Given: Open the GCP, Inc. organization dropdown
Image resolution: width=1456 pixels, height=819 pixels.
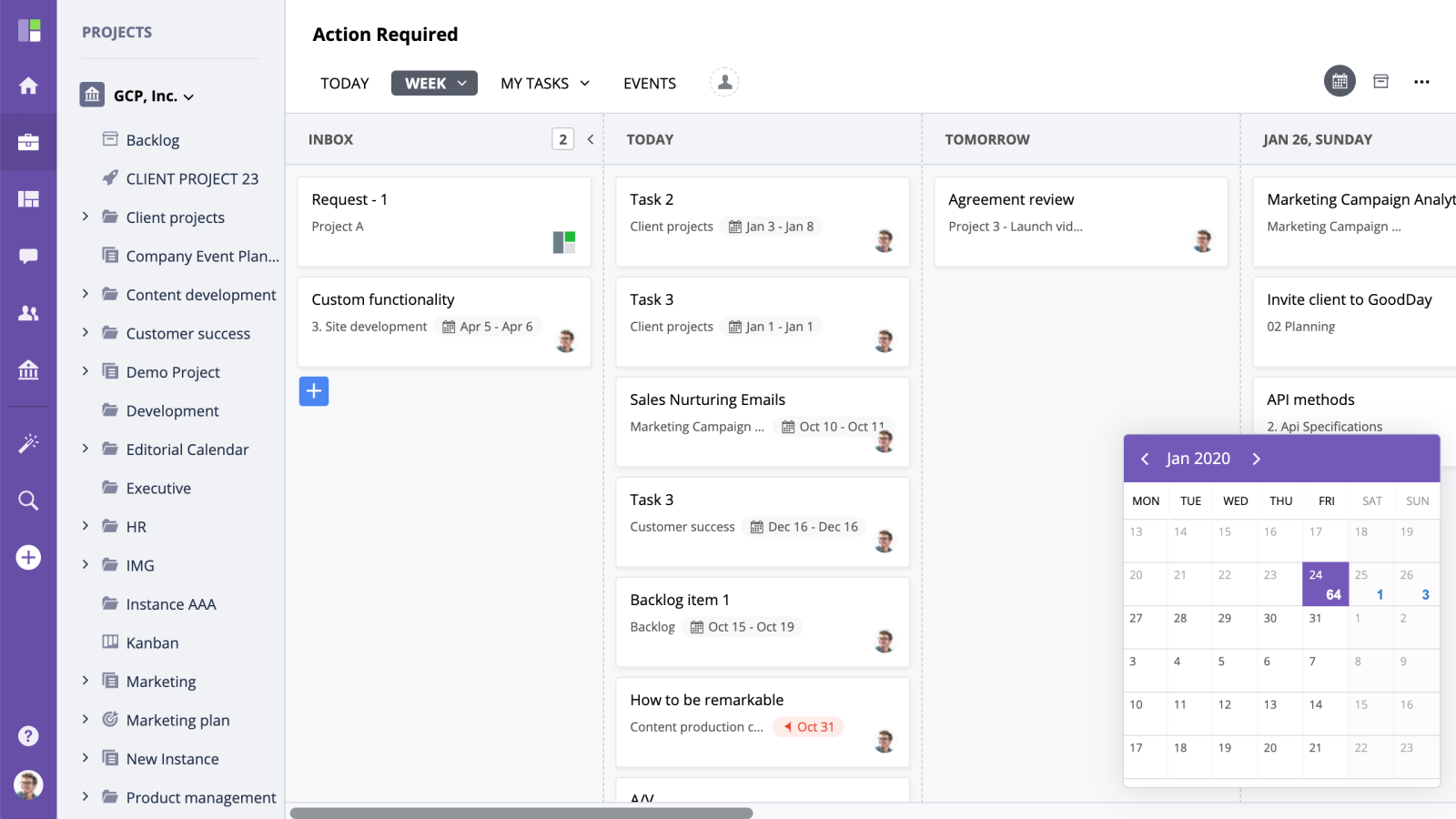Looking at the screenshot, I should coord(188,96).
